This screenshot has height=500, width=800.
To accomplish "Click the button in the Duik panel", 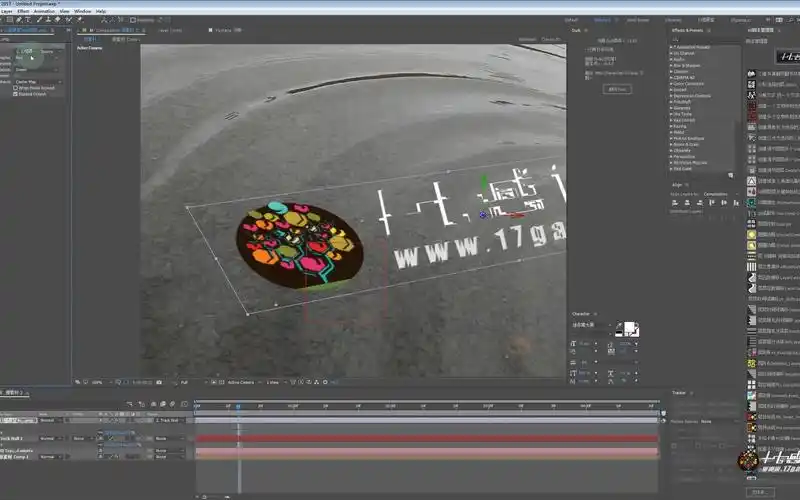I will point(617,89).
